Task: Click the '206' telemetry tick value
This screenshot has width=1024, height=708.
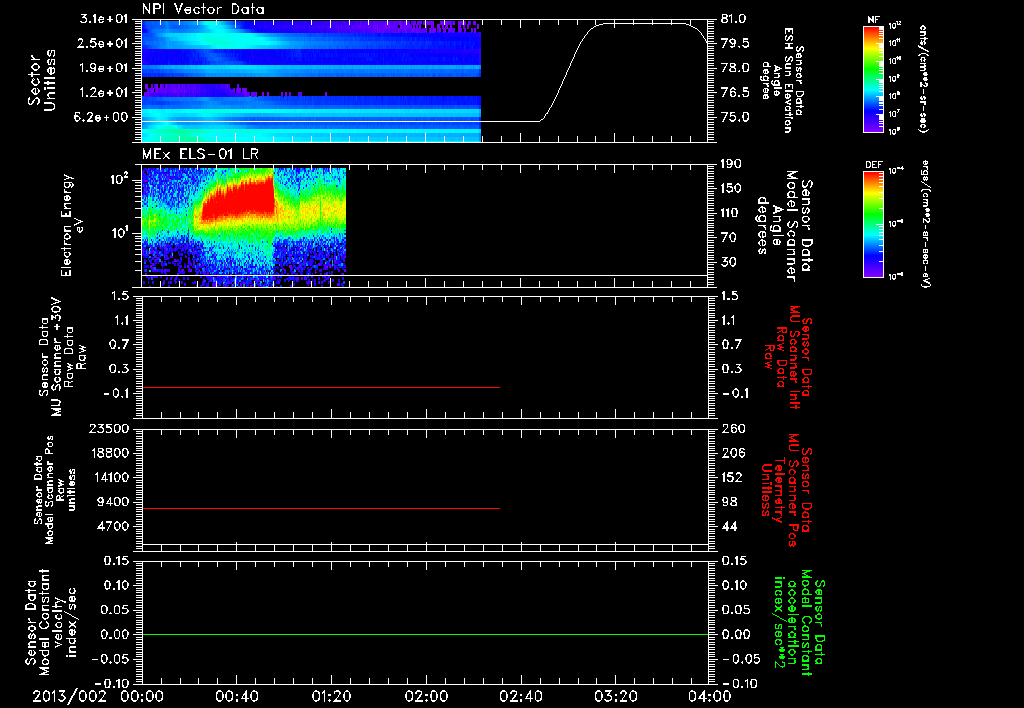Action: pyautogui.click(x=732, y=453)
